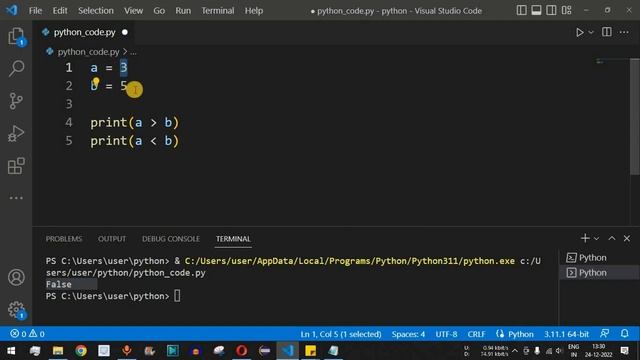Switch to the TERMINAL panel tab

tap(233, 239)
